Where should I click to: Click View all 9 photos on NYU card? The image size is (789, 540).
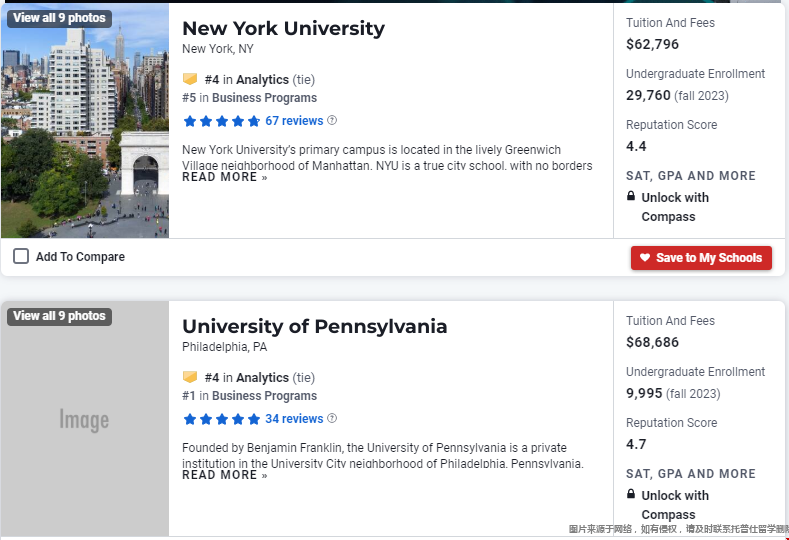[x=59, y=18]
